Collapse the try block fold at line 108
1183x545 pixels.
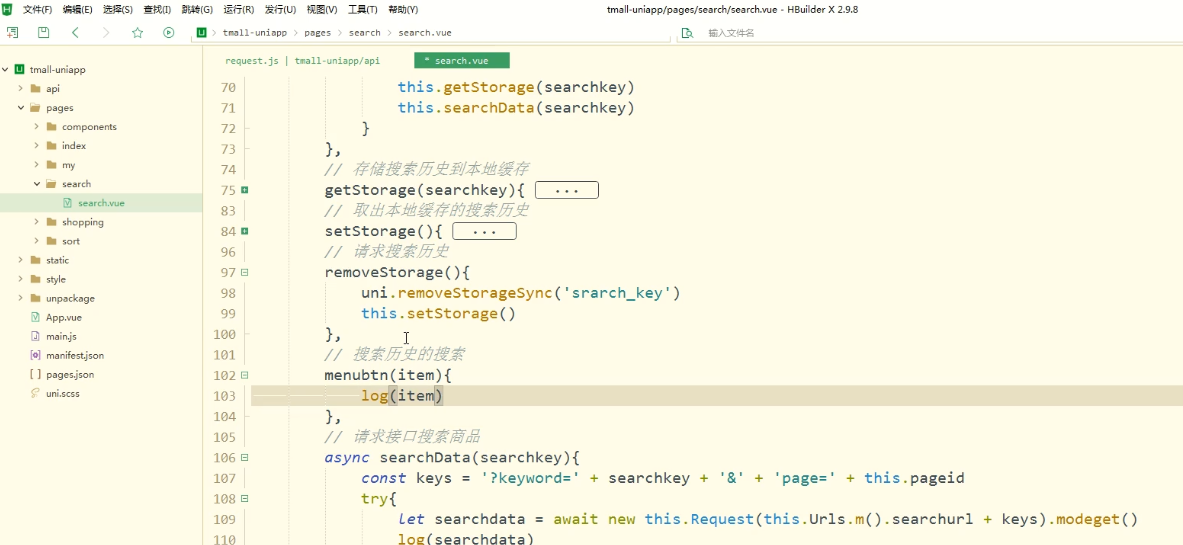pyautogui.click(x=244, y=499)
